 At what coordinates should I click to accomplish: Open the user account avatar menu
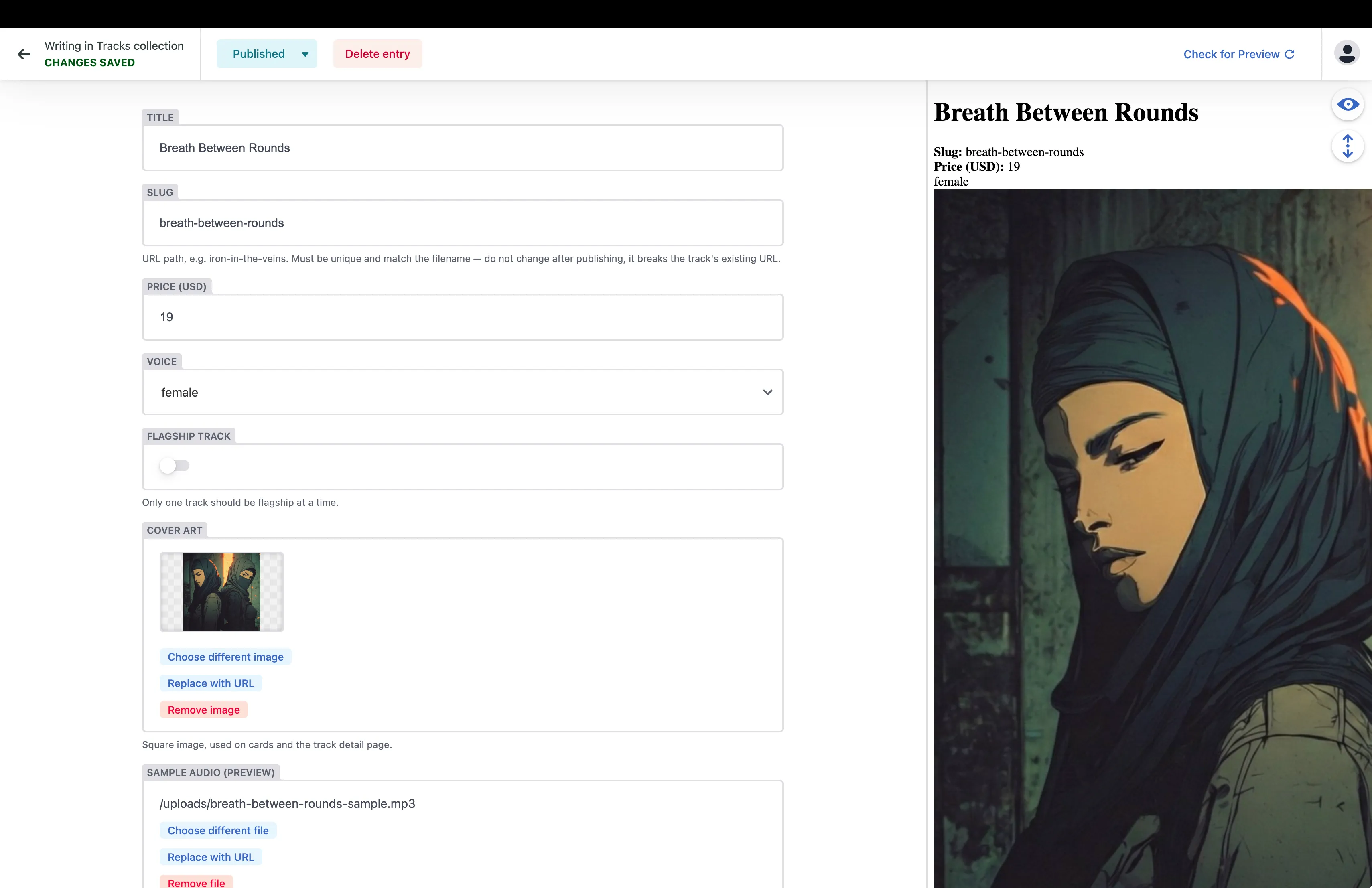pos(1347,54)
